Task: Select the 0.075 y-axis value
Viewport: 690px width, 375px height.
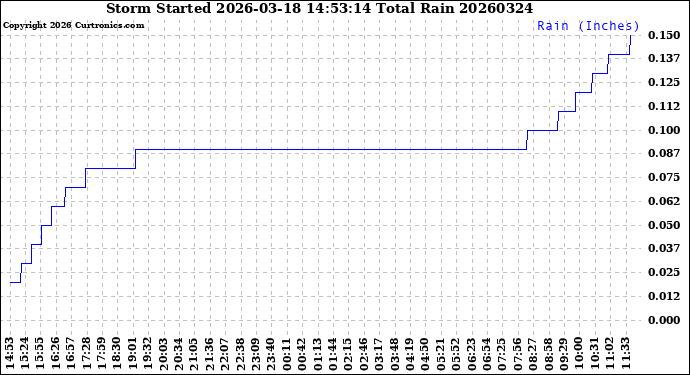Action: point(664,177)
